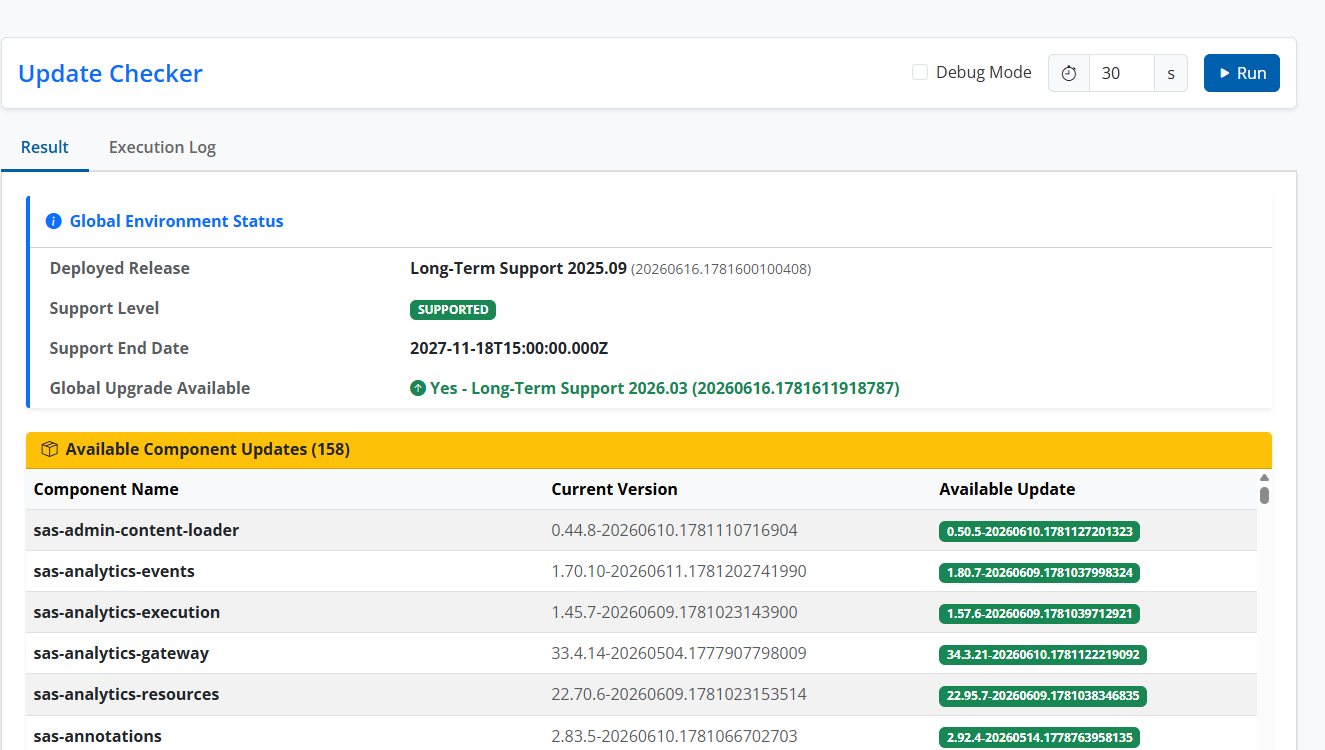This screenshot has width=1325, height=750.
Task: Click the green upgrade arrow icon
Action: tap(418, 388)
